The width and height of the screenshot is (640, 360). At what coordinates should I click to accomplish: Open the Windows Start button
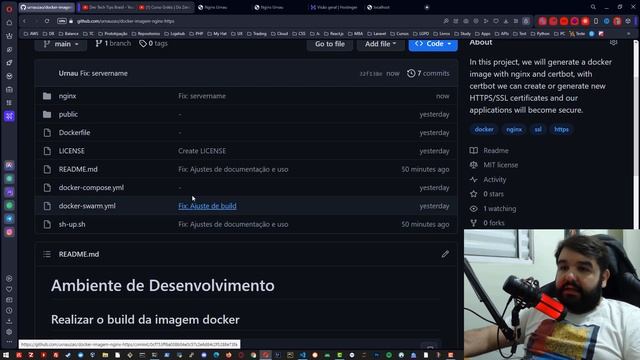[x=6, y=355]
